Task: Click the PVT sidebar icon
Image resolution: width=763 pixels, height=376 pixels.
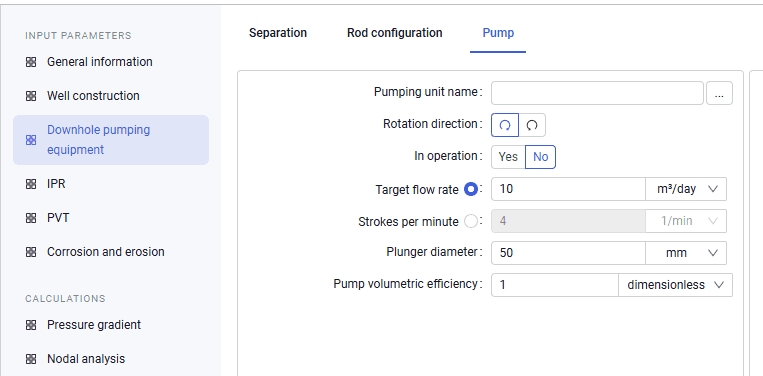Action: pyautogui.click(x=31, y=218)
